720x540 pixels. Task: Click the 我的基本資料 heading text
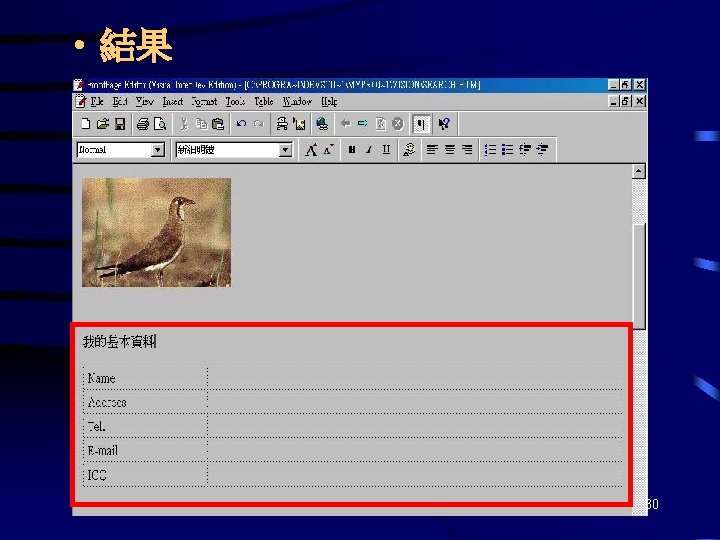(119, 342)
